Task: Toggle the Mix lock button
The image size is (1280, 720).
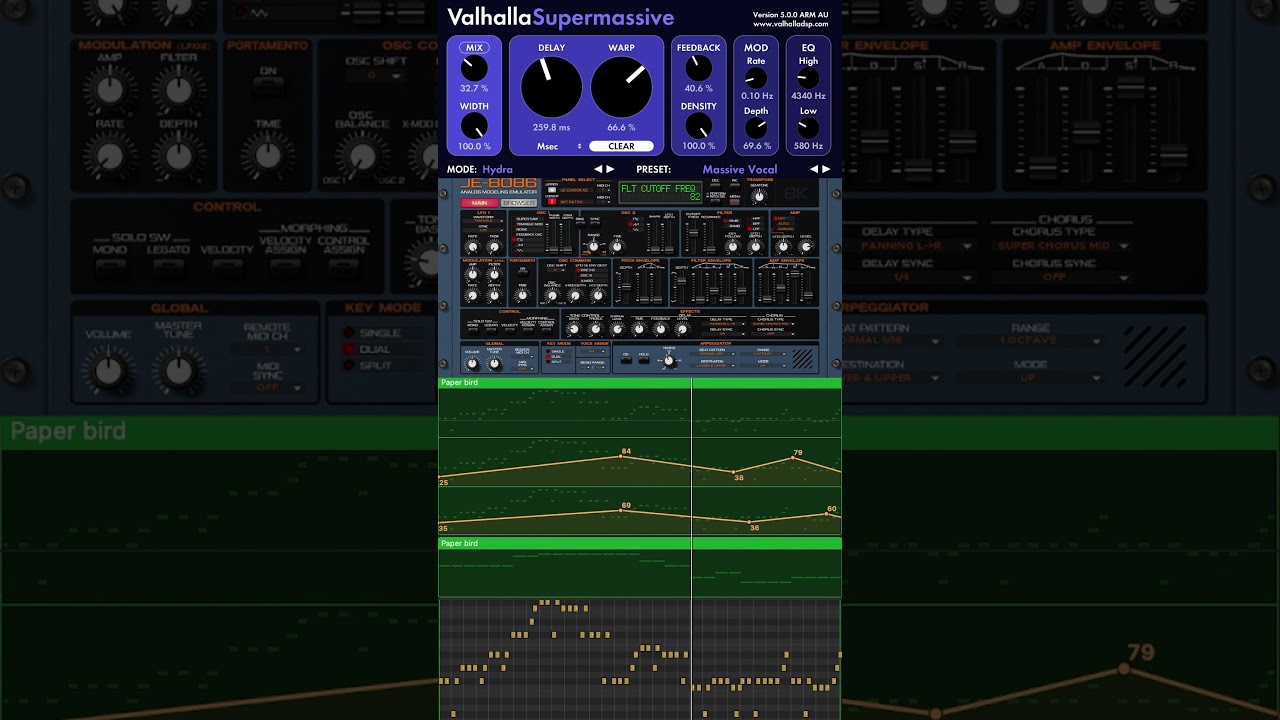Action: (474, 47)
